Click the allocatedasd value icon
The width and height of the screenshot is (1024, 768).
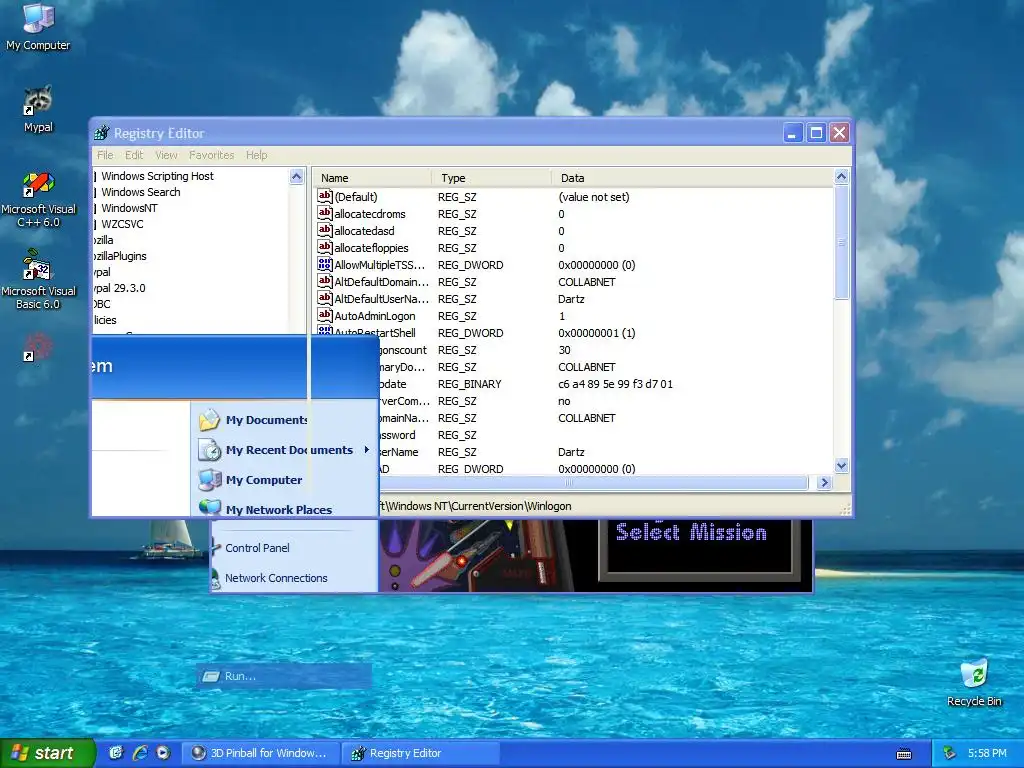click(325, 230)
